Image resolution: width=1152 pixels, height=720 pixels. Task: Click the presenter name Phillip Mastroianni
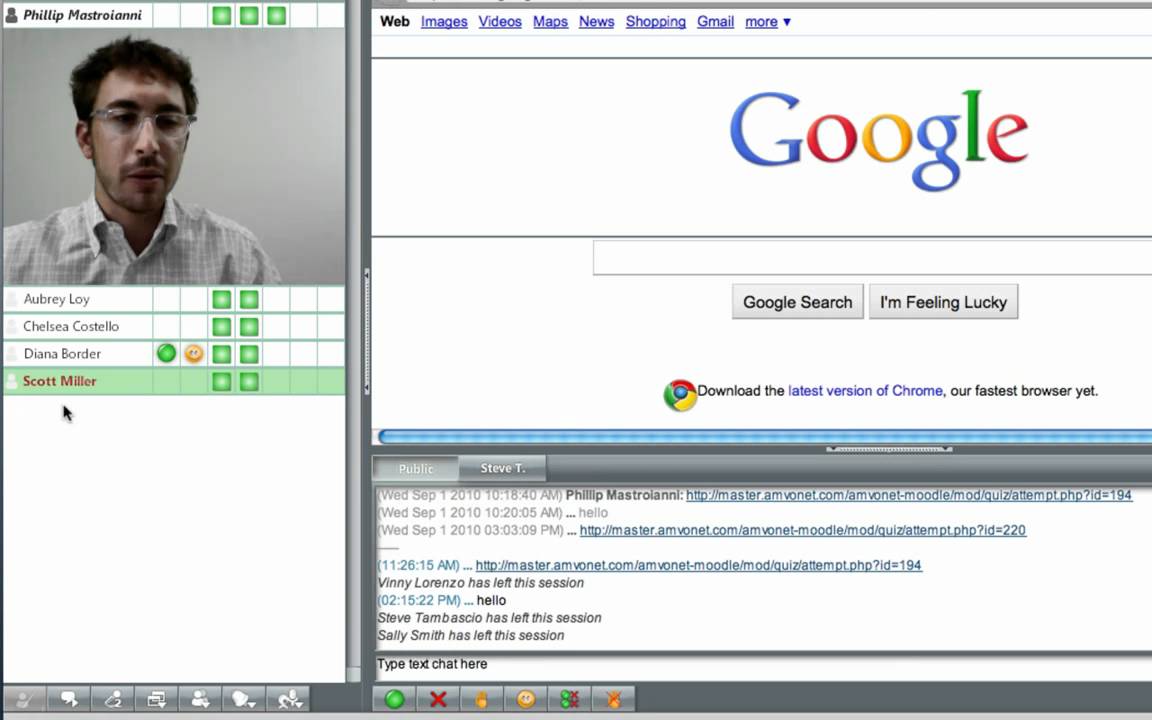[x=82, y=15]
